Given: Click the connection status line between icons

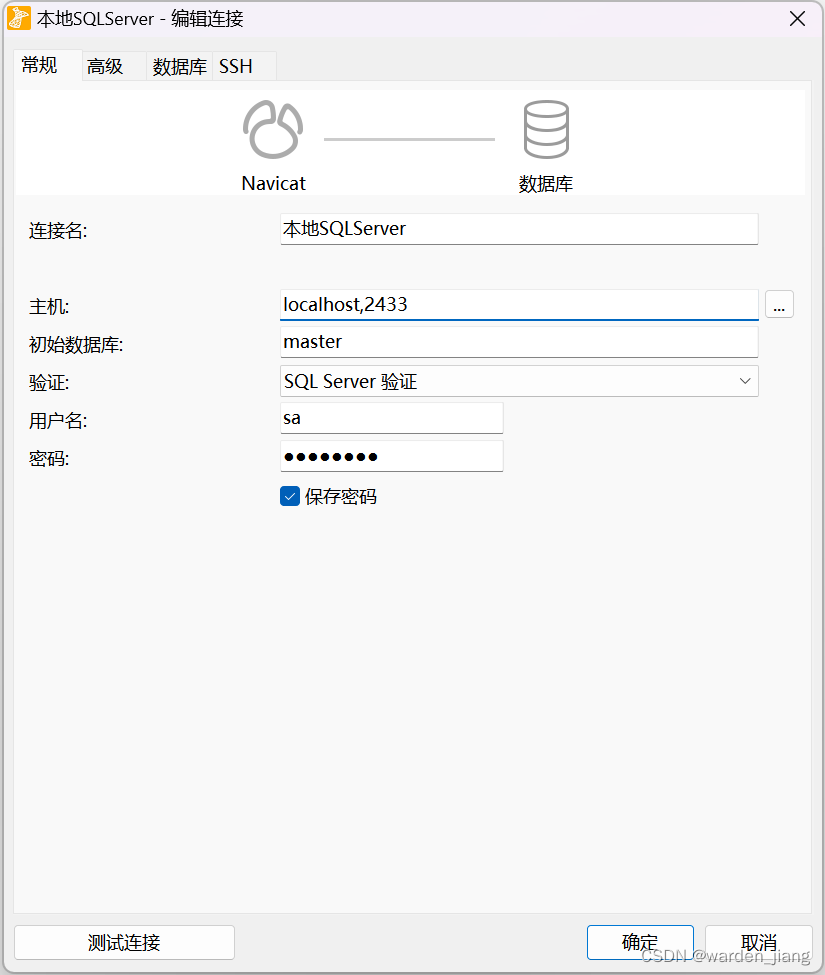Looking at the screenshot, I should (409, 138).
